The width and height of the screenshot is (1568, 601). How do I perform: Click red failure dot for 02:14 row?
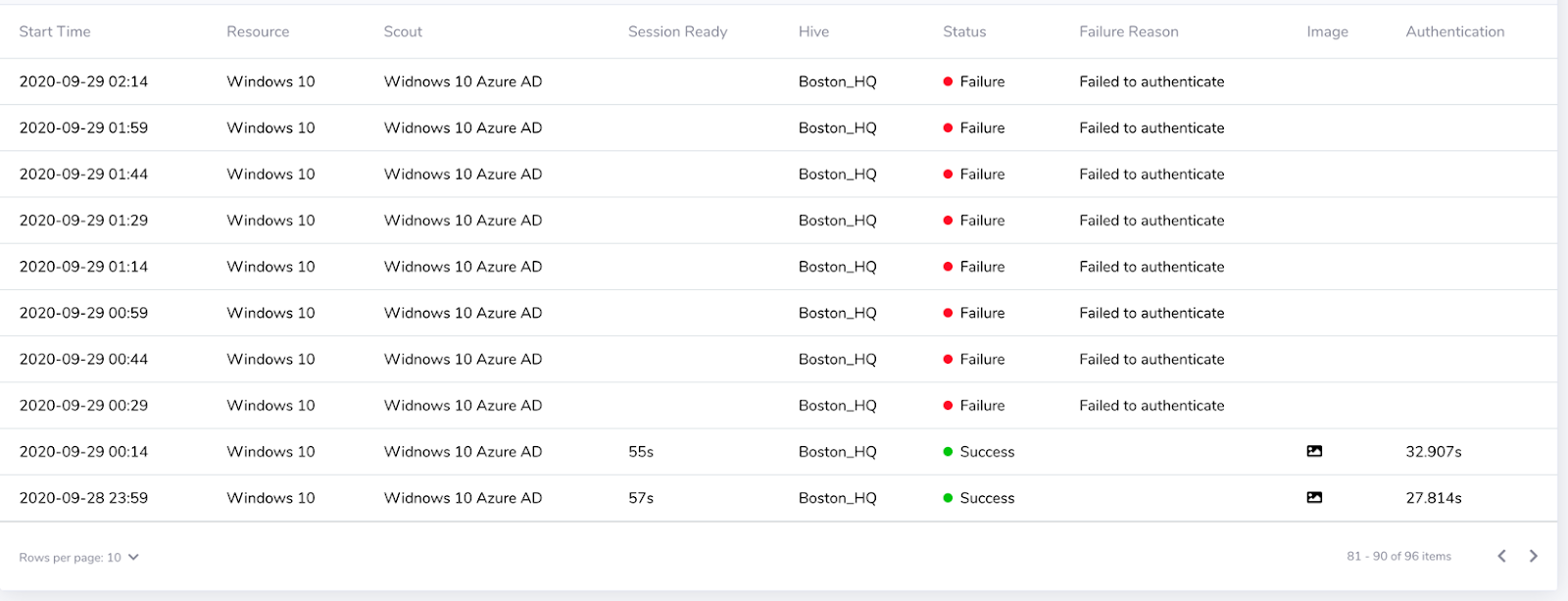[948, 81]
